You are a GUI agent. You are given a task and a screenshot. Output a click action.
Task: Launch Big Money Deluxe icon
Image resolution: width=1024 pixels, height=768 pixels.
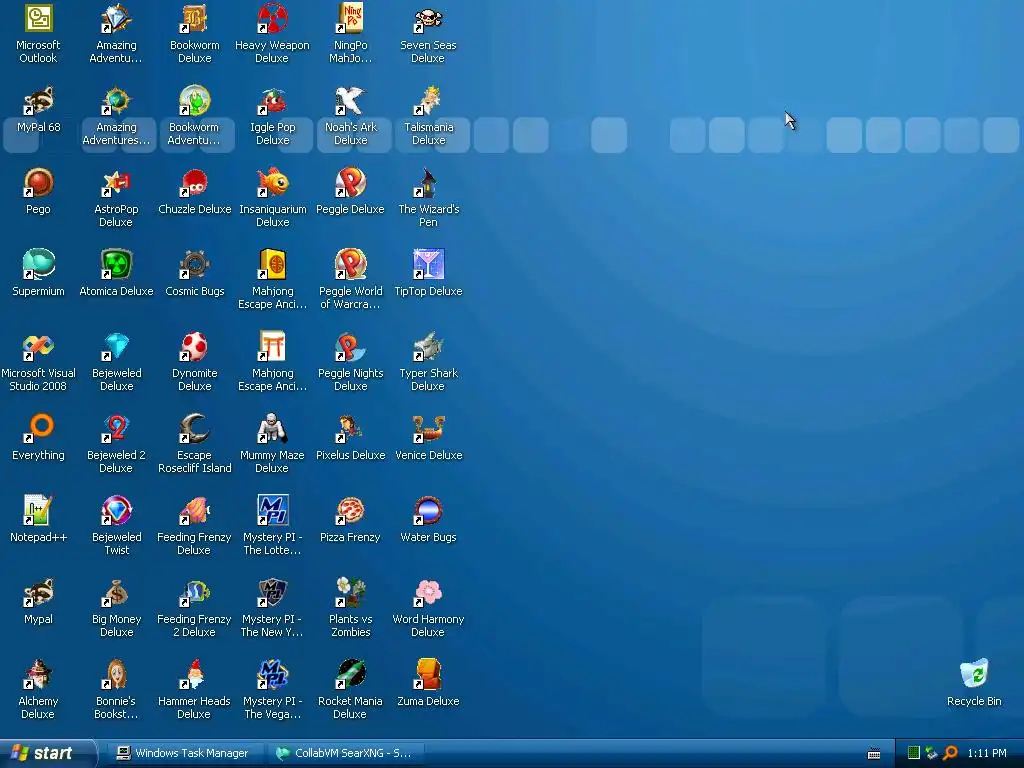pyautogui.click(x=116, y=593)
